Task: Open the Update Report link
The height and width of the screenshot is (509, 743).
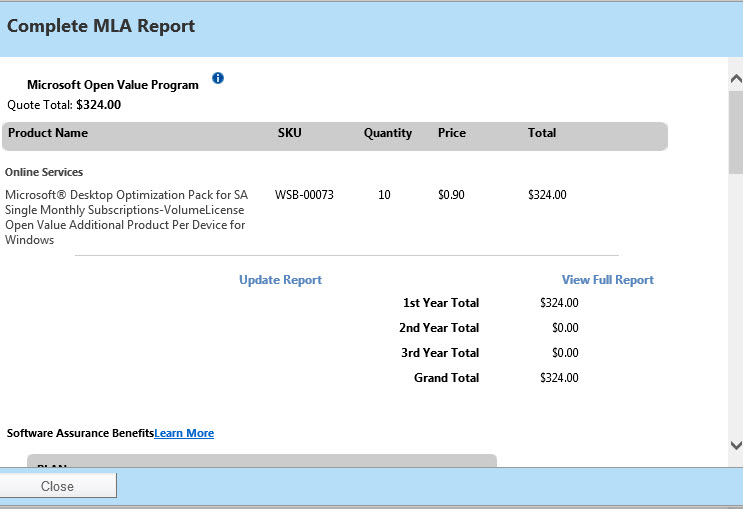Action: point(280,280)
